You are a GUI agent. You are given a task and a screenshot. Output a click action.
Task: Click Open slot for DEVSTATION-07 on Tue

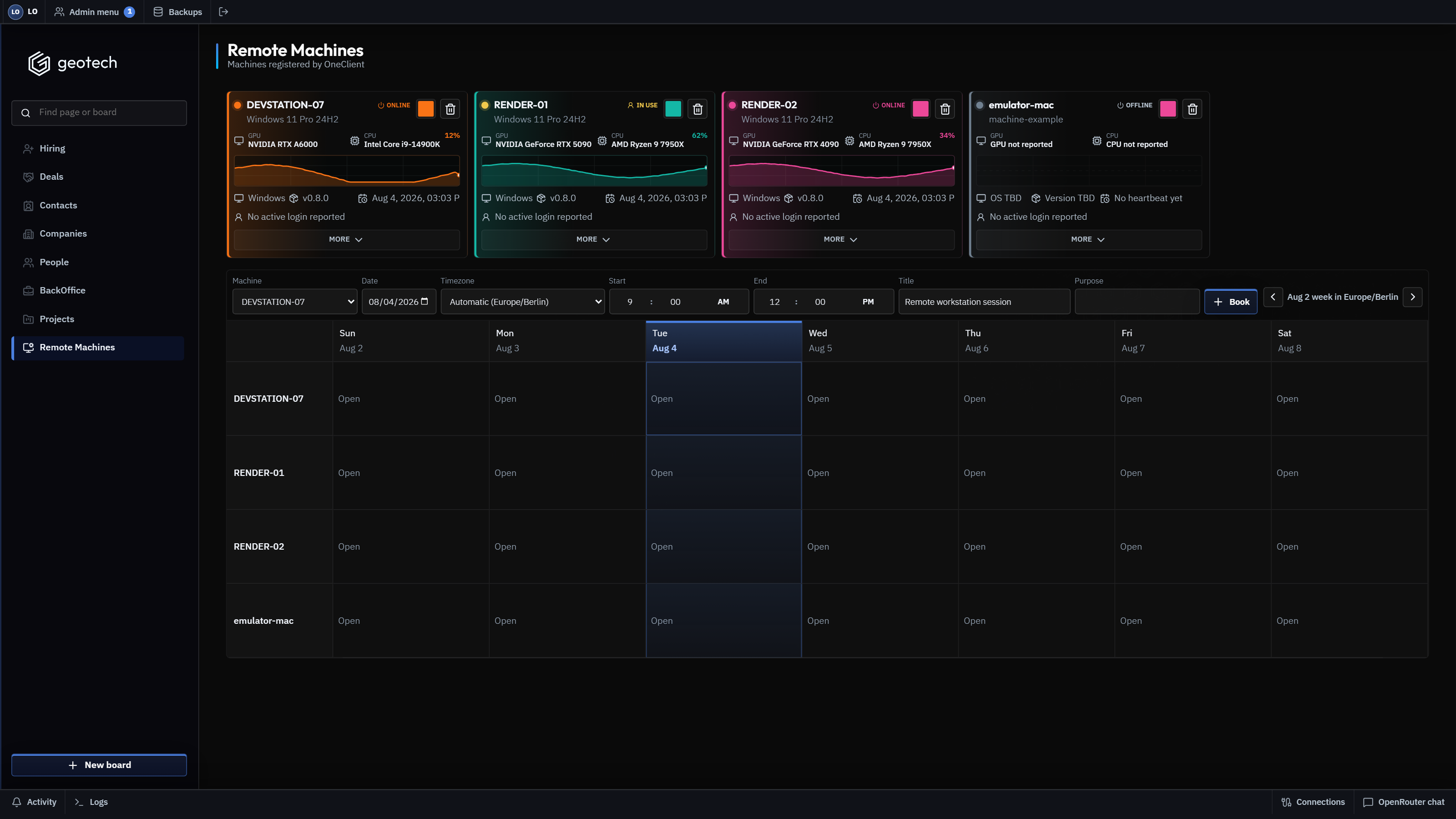[x=723, y=399]
